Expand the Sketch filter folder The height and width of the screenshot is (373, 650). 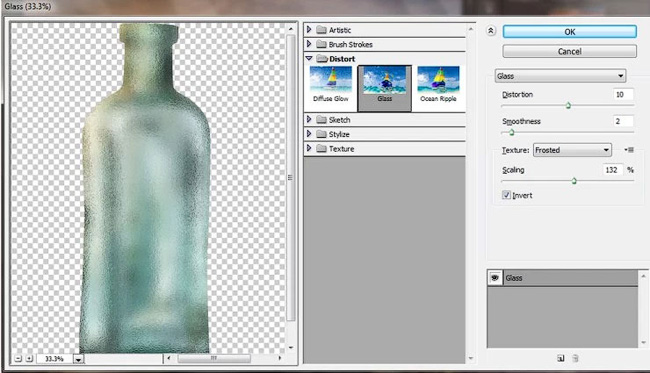pyautogui.click(x=309, y=119)
